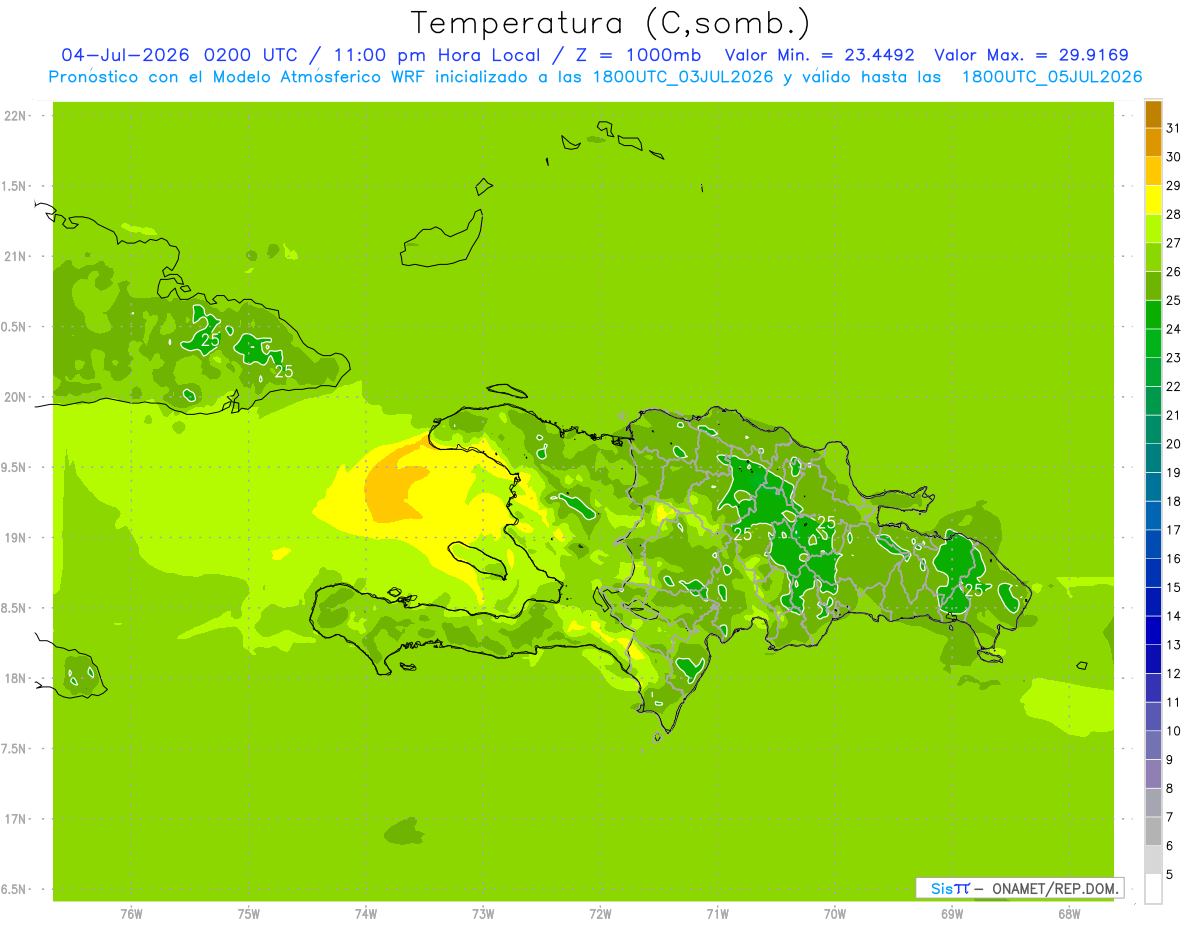
Task: Click the legend value 7
Action: pos(1170,817)
